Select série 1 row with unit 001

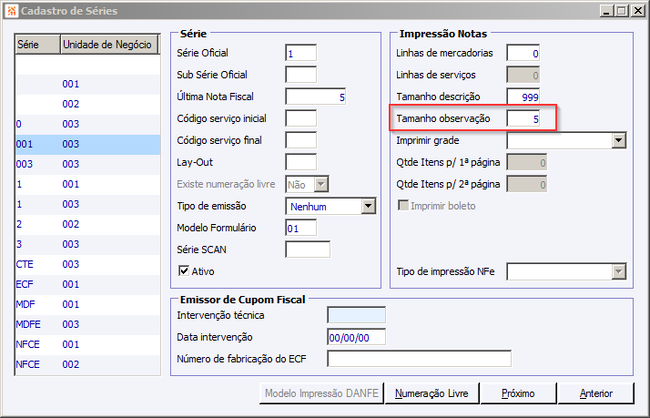pos(87,184)
